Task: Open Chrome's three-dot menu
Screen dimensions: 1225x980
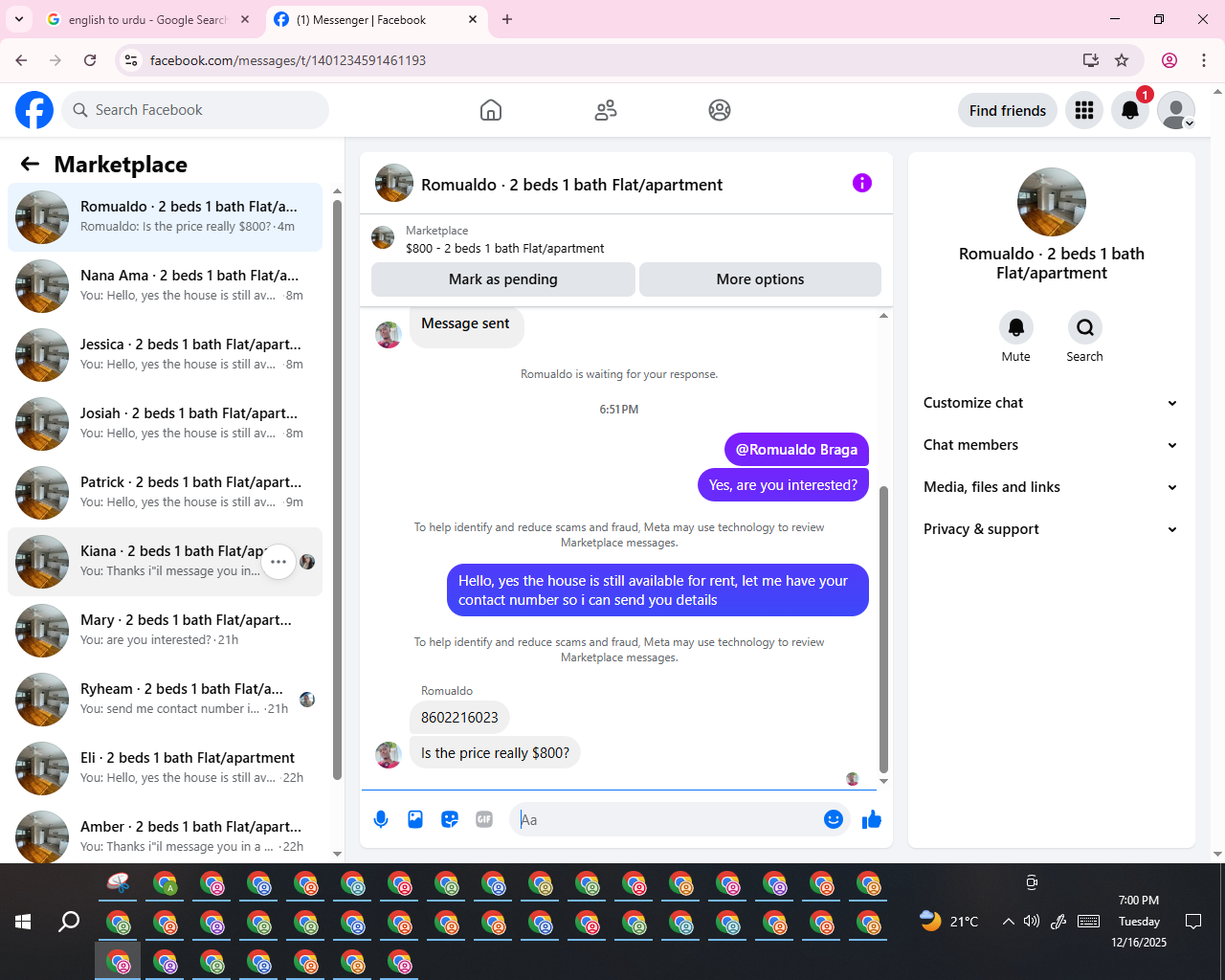Action: [x=1204, y=60]
